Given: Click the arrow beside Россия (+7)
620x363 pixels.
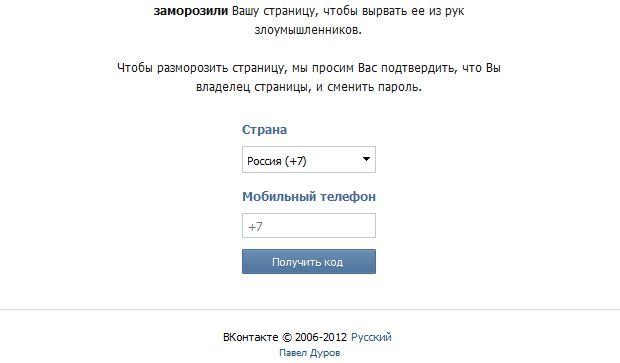Looking at the screenshot, I should [366, 159].
